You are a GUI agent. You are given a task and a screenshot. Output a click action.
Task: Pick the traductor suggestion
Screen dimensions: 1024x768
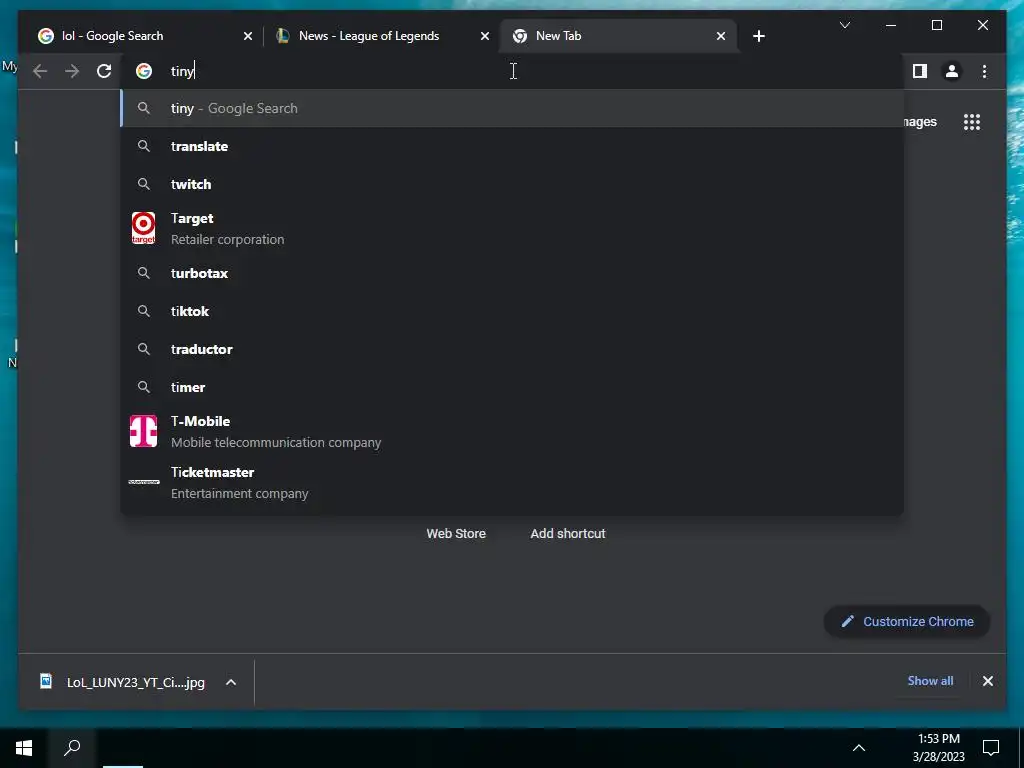point(512,349)
